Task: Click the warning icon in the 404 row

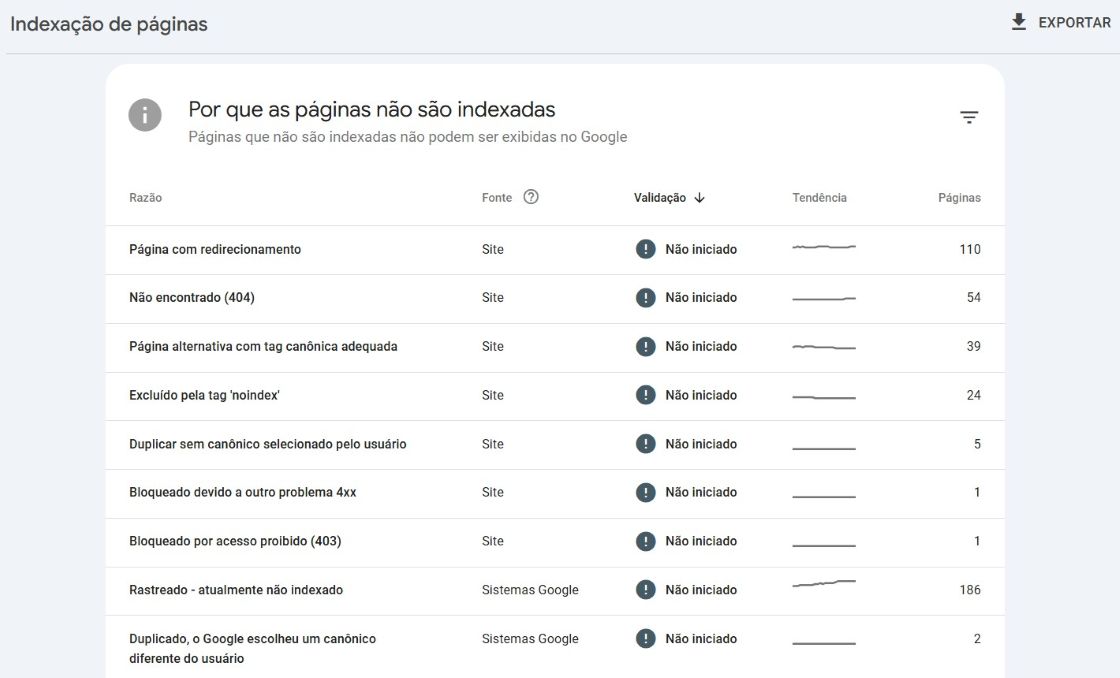Action: pos(646,298)
